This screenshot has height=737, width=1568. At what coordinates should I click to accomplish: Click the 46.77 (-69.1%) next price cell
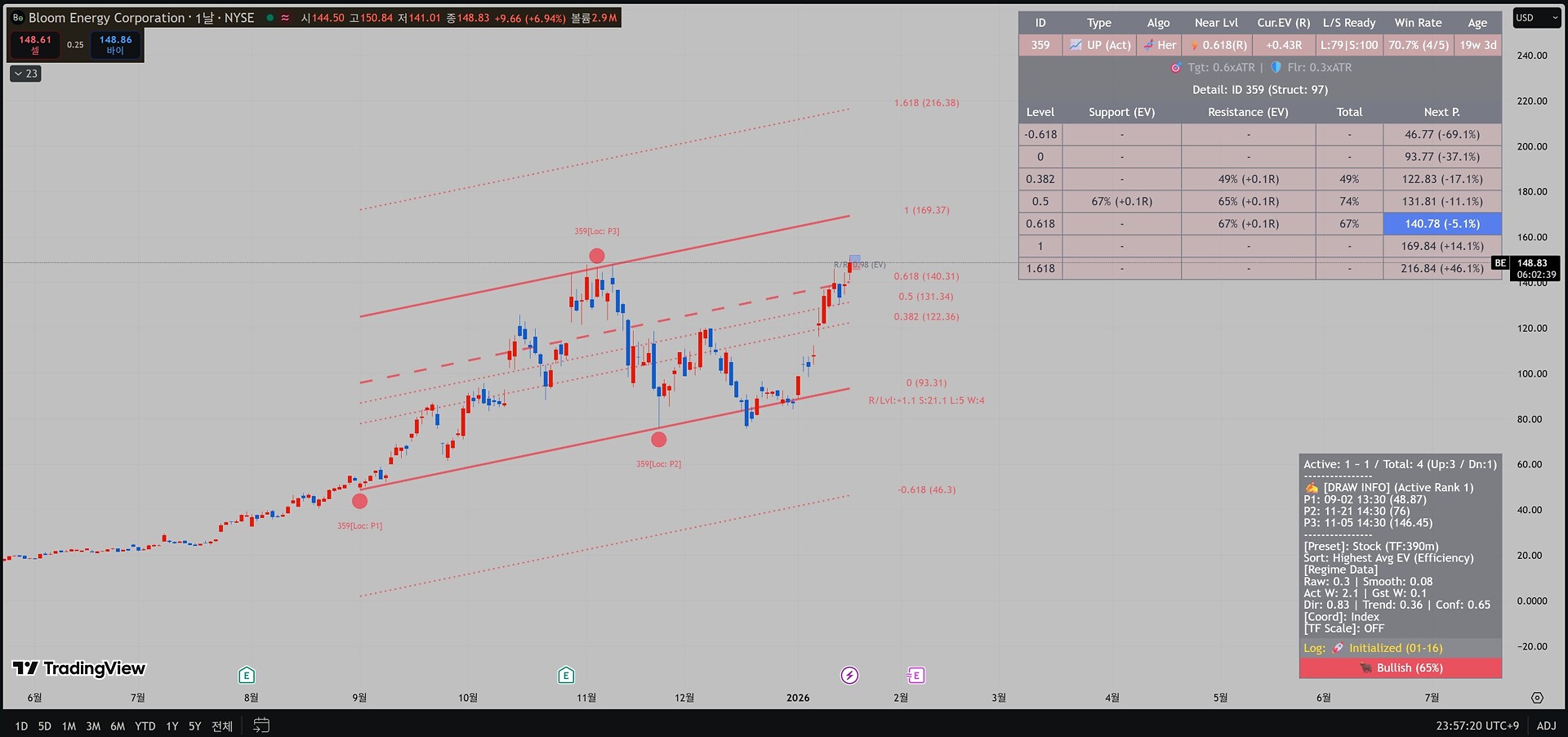(x=1442, y=134)
